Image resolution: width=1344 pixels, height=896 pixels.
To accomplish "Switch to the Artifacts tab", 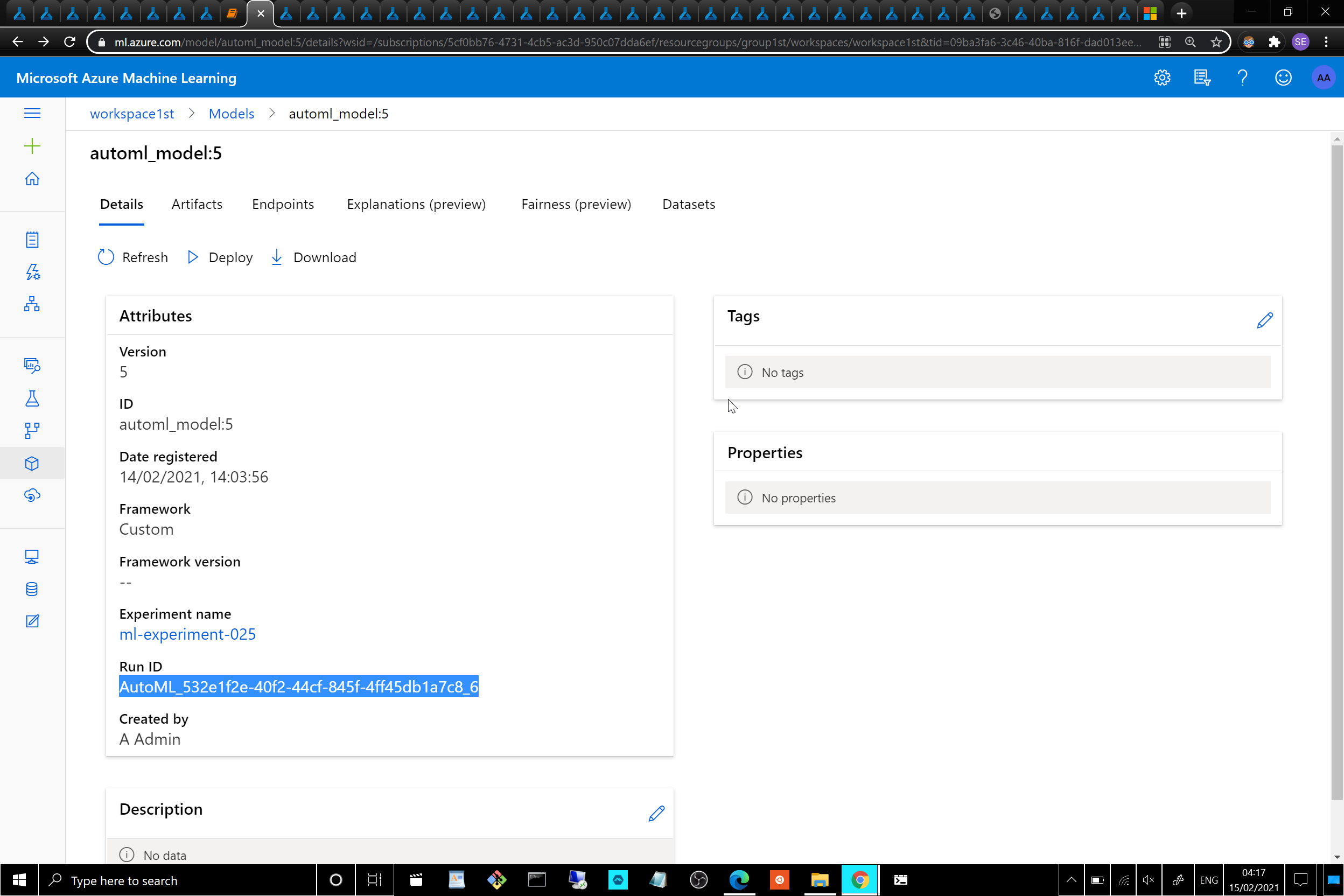I will 197,204.
